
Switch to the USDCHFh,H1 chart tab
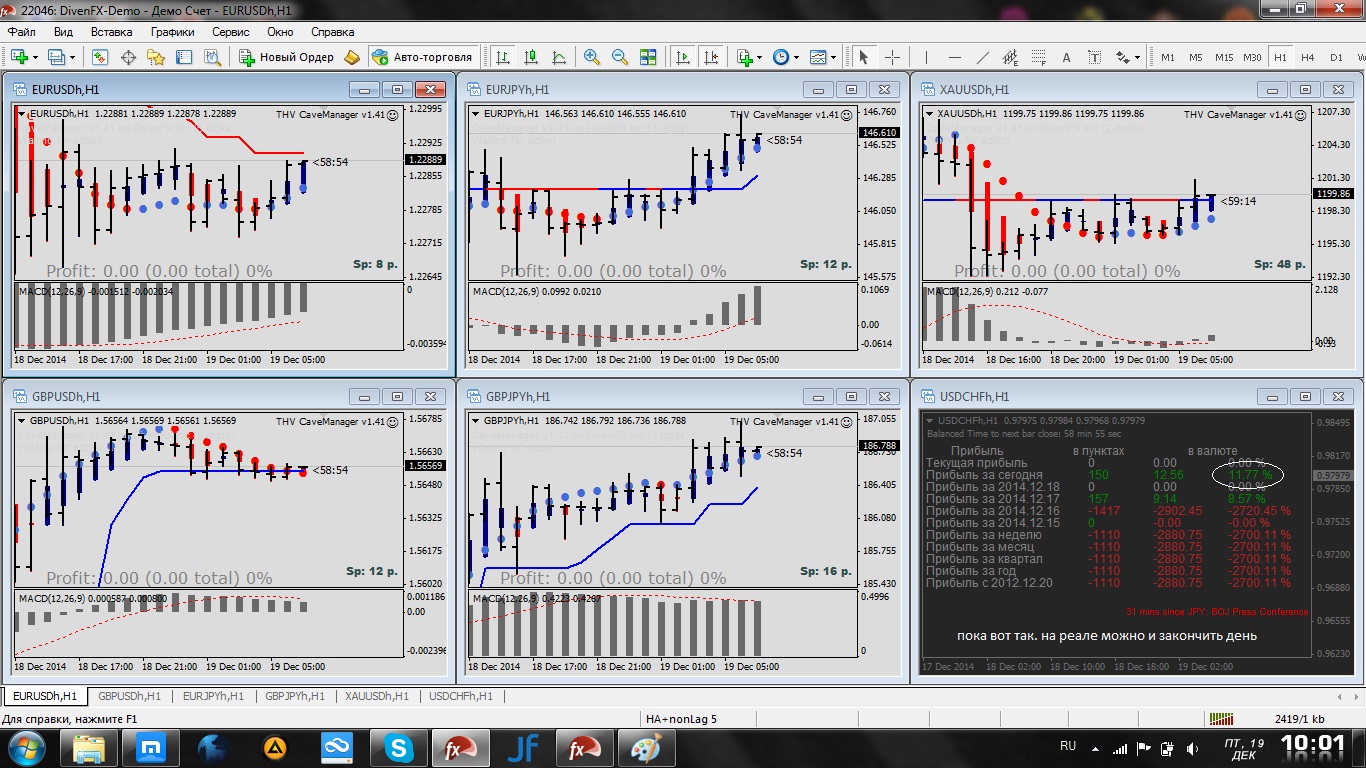(x=460, y=696)
